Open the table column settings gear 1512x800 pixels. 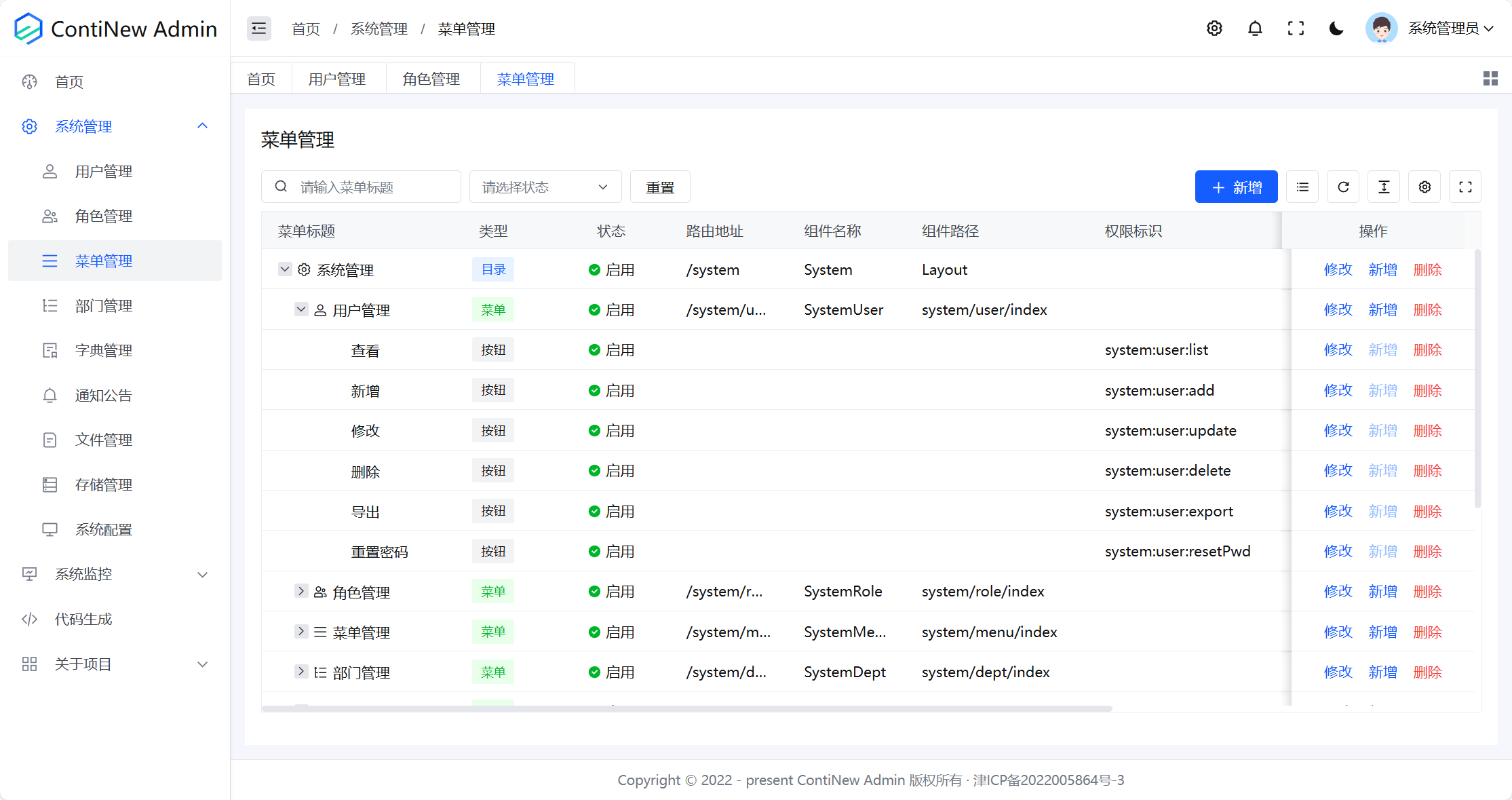click(1424, 187)
